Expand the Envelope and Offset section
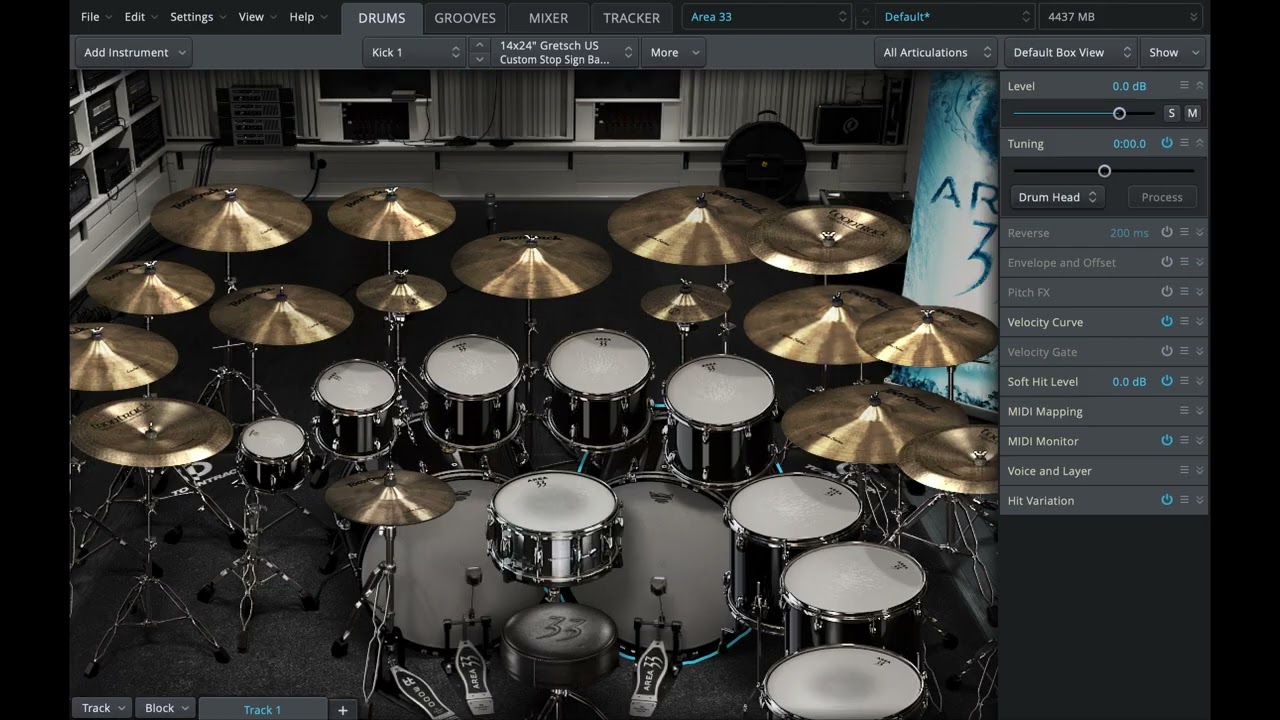The height and width of the screenshot is (720, 1280). coord(1199,262)
